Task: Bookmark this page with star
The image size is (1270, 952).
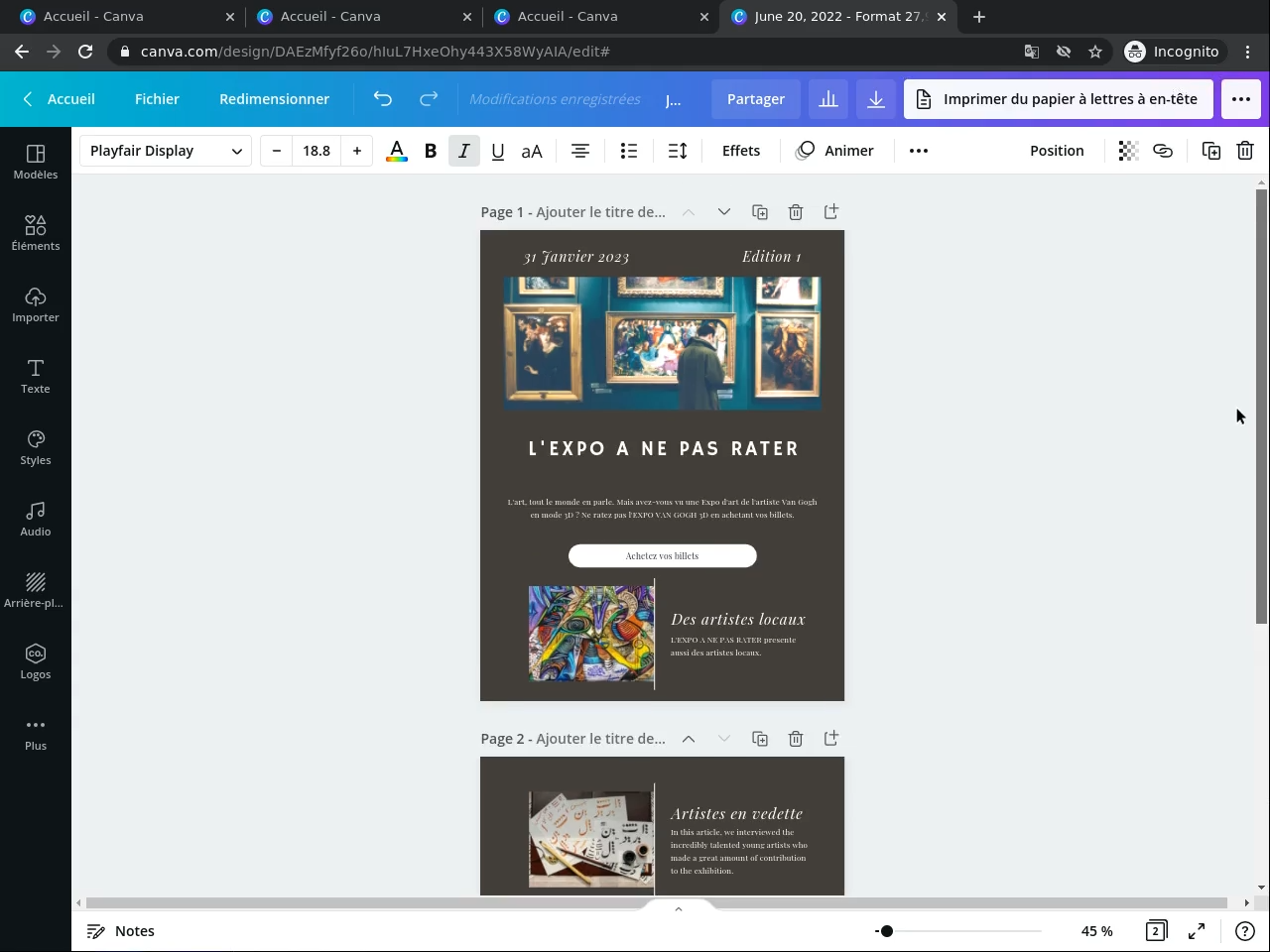Action: point(1095,52)
